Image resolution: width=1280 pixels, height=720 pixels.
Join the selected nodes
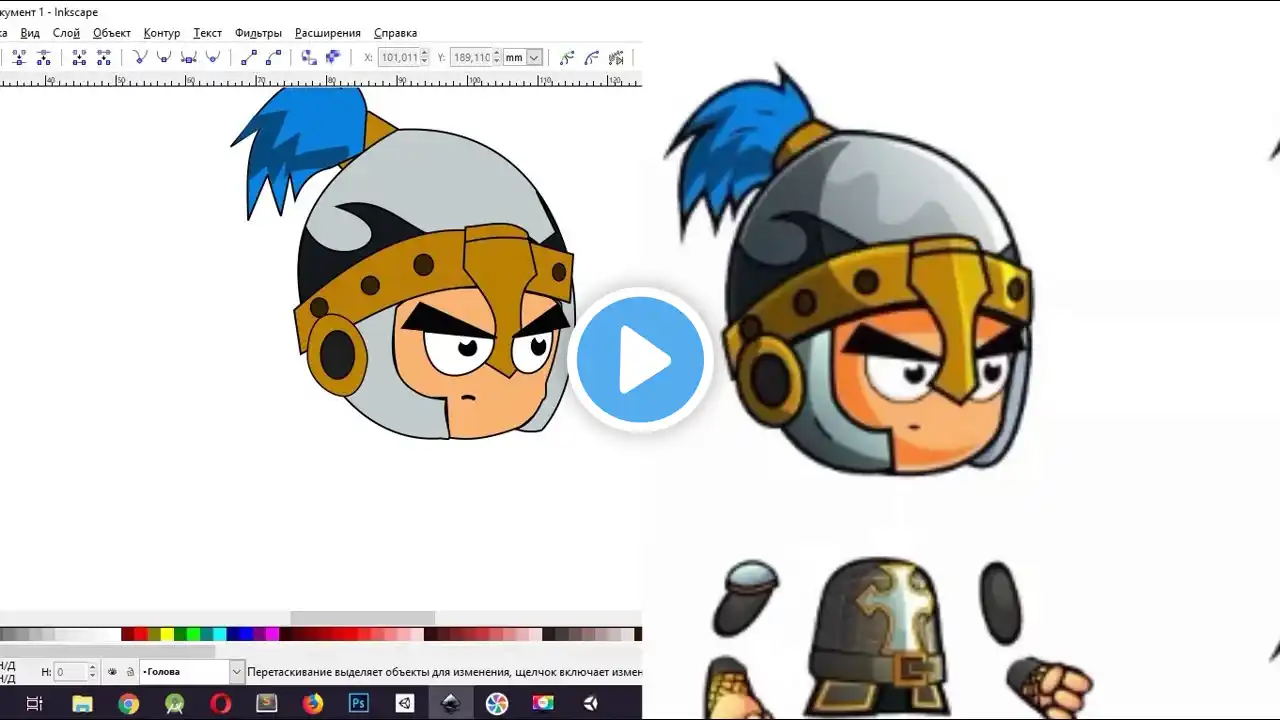tap(19, 58)
